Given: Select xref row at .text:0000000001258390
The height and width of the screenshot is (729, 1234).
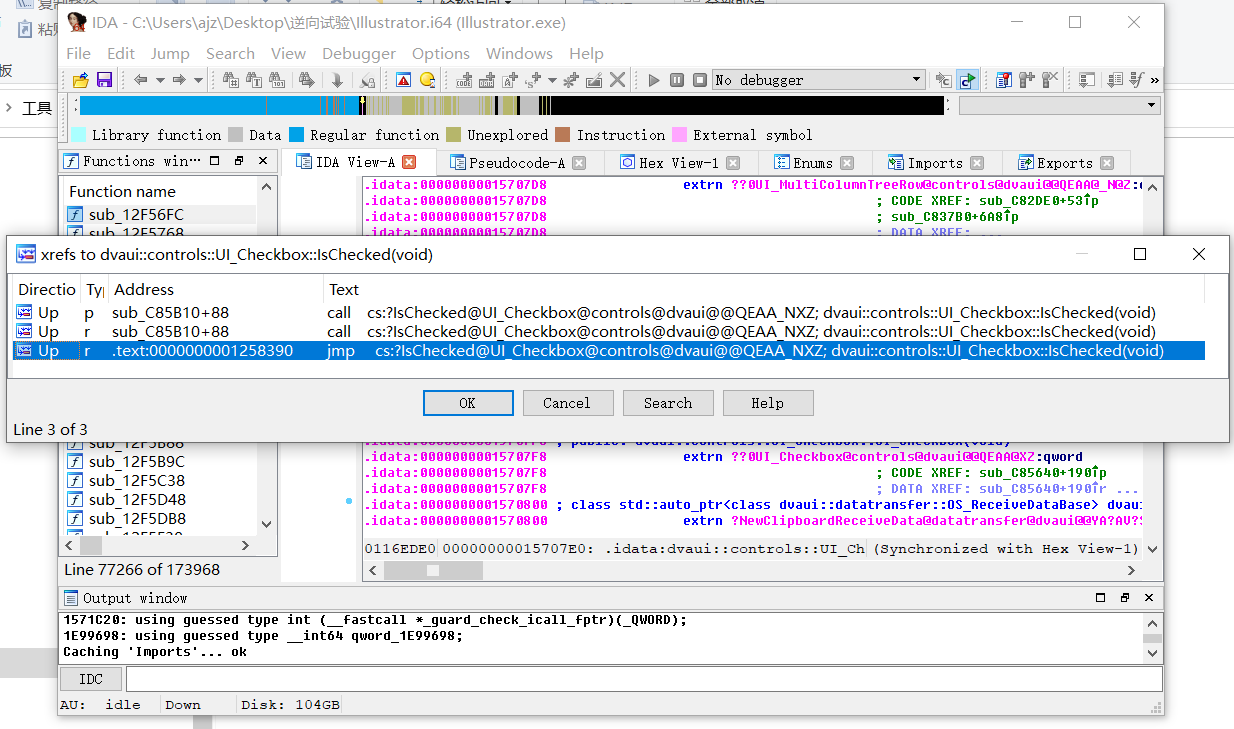Looking at the screenshot, I should pos(610,351).
